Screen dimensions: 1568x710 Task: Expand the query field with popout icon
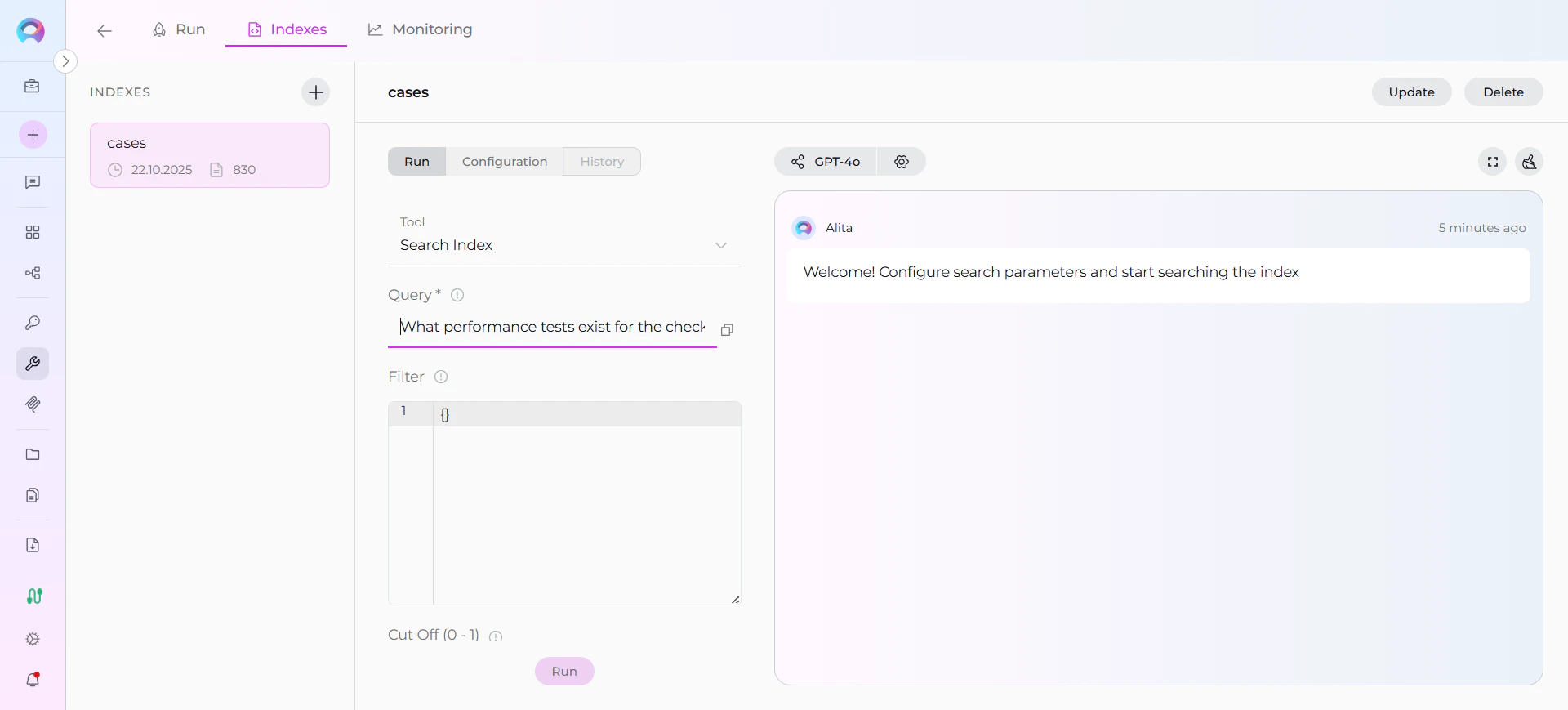[727, 329]
